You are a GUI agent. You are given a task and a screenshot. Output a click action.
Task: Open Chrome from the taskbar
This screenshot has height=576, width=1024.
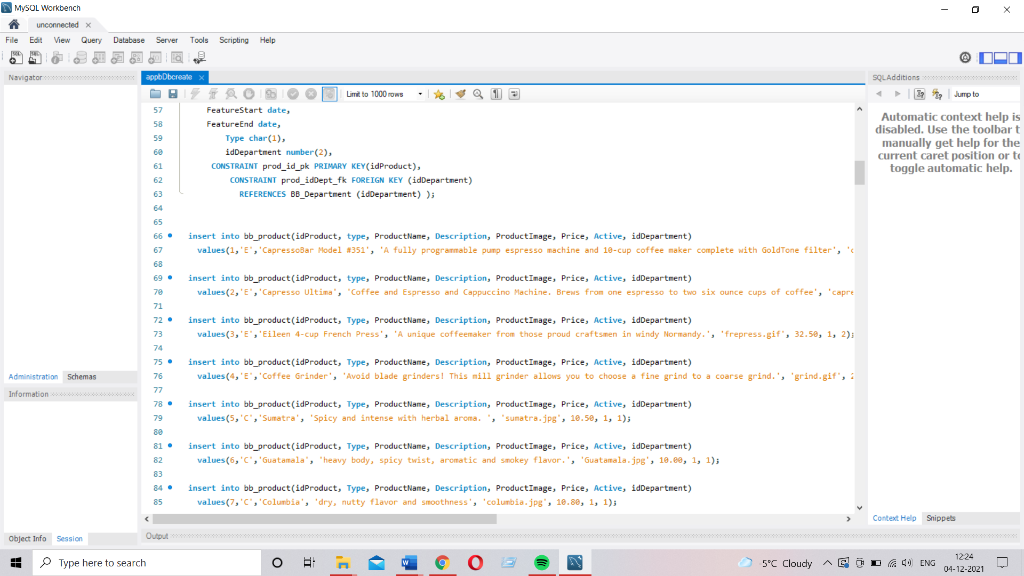(x=442, y=562)
